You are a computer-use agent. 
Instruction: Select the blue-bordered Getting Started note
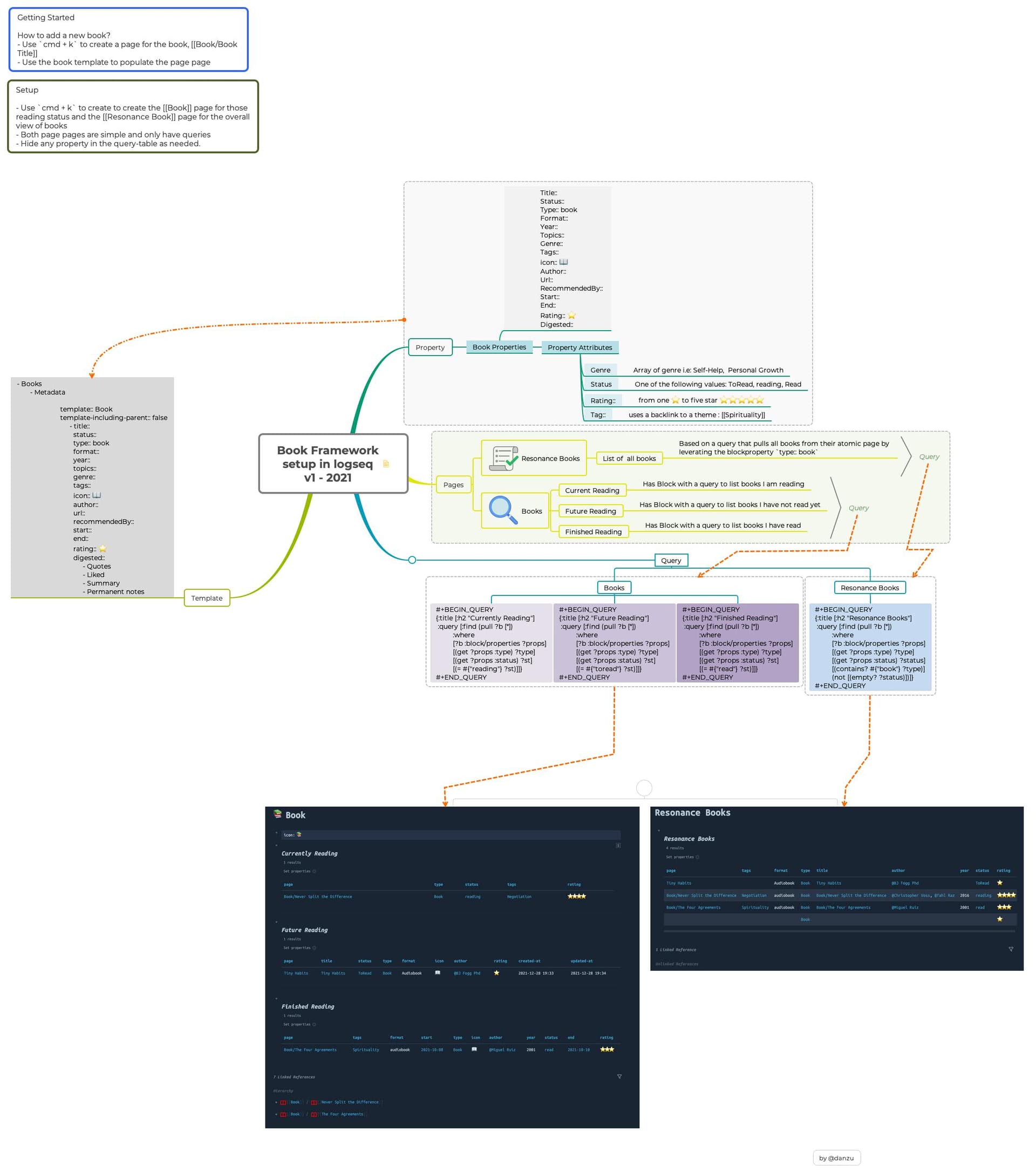click(x=128, y=39)
